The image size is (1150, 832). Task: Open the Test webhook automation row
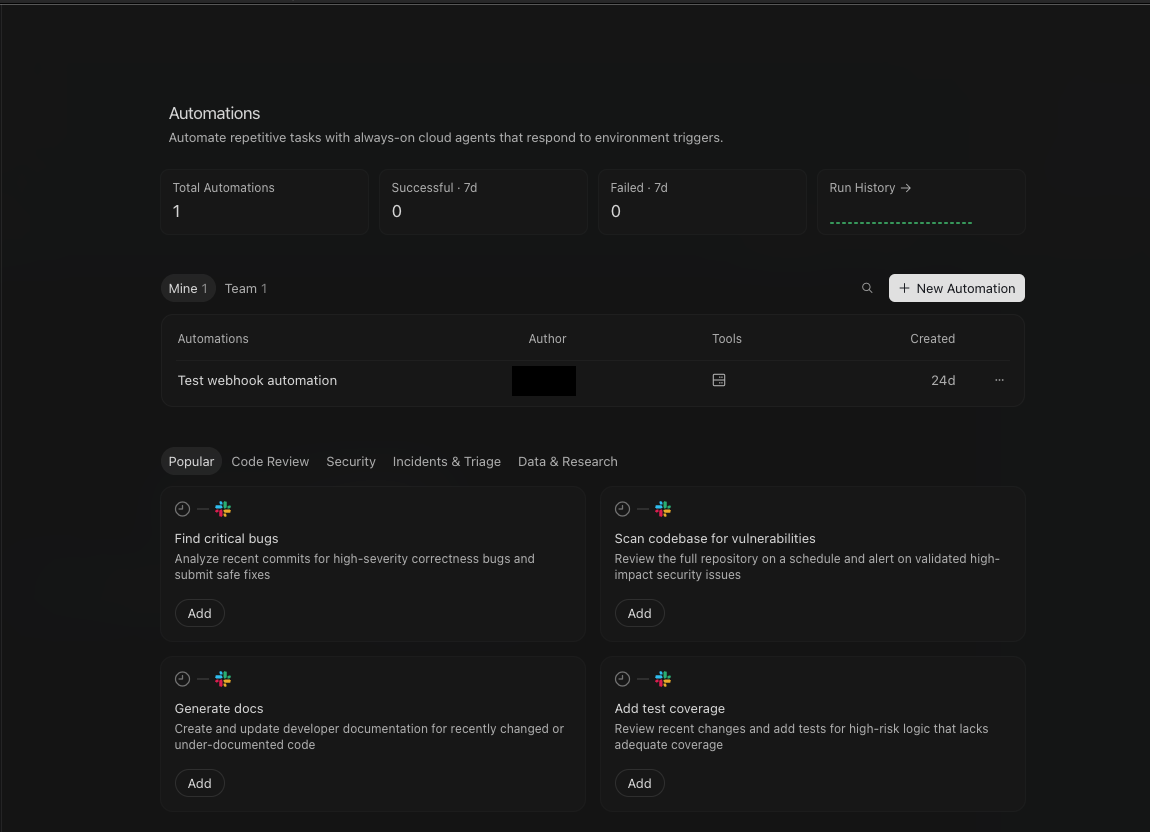593,380
